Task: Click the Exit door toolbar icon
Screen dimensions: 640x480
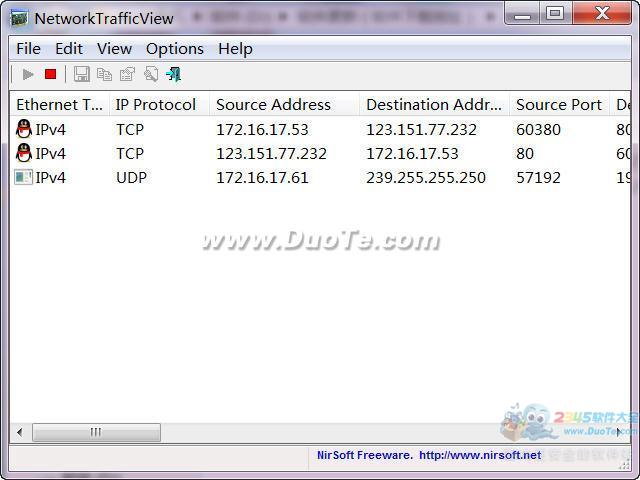Action: click(x=173, y=74)
